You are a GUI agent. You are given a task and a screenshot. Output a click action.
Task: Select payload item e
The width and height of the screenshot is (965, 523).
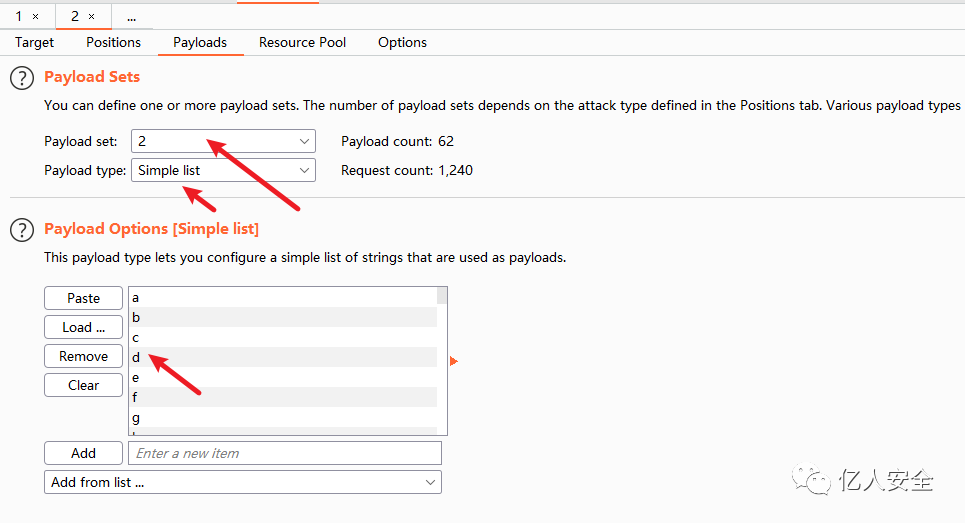point(283,377)
